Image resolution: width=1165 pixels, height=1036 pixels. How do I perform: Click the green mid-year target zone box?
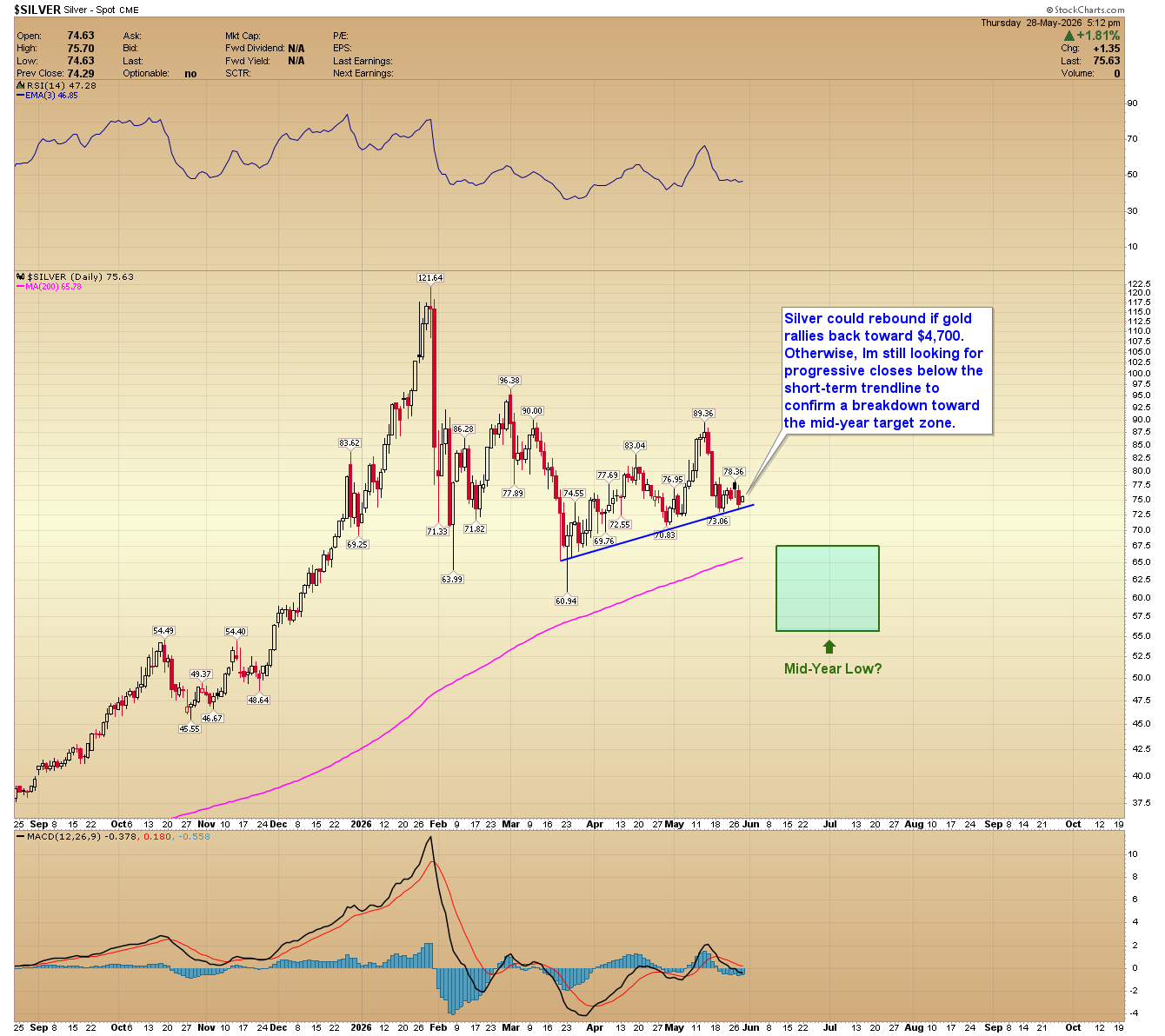click(828, 588)
